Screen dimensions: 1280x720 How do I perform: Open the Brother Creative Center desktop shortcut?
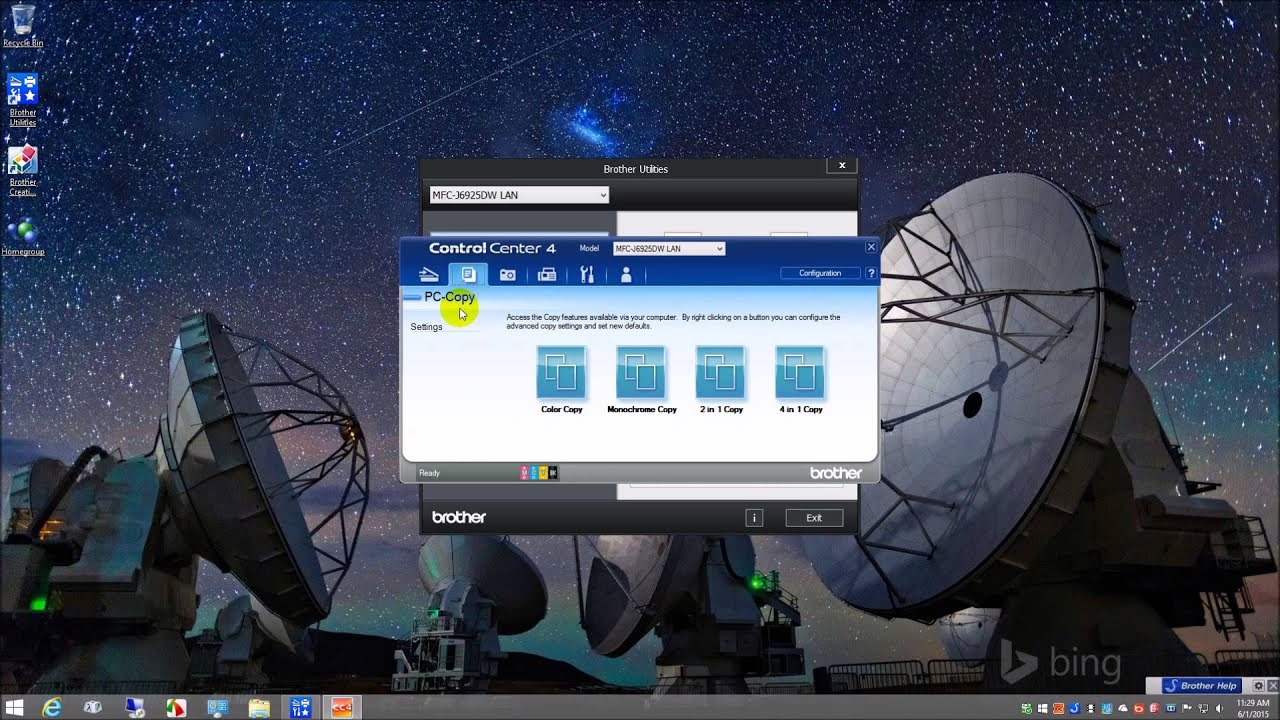pos(23,171)
